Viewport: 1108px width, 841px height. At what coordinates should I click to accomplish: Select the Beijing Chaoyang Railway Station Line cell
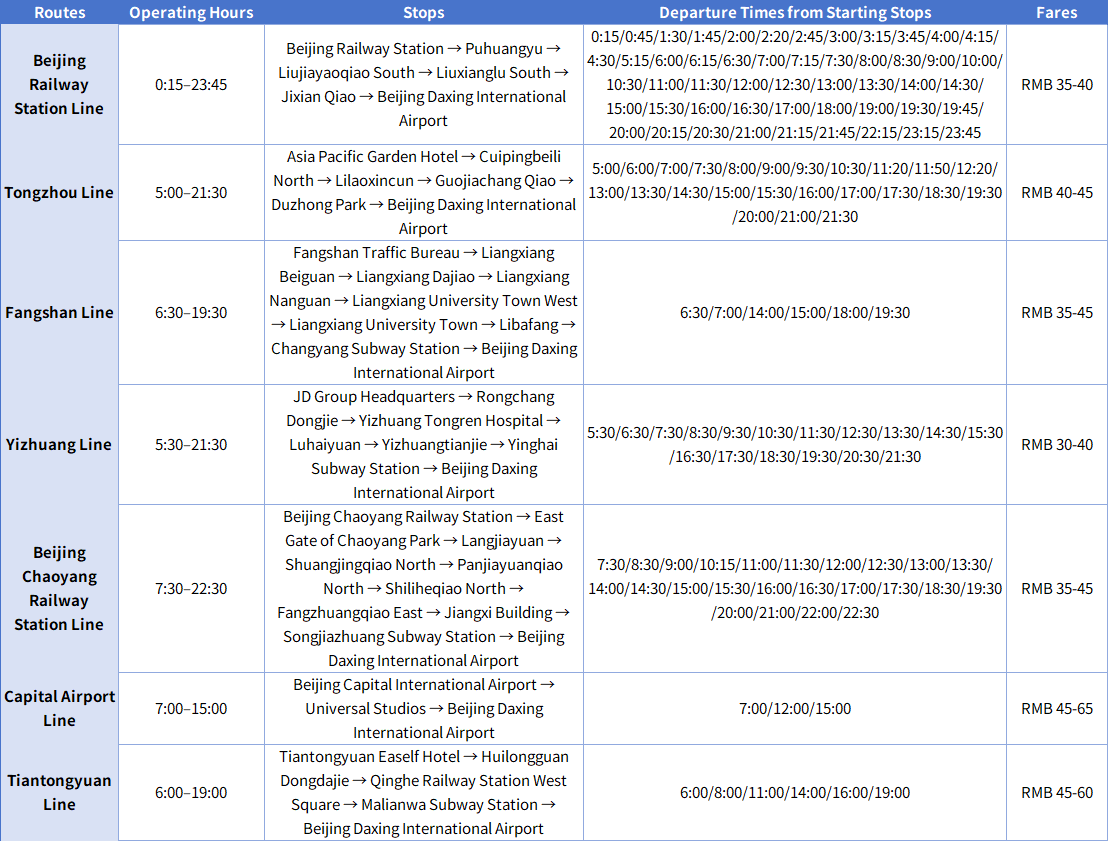coord(59,589)
